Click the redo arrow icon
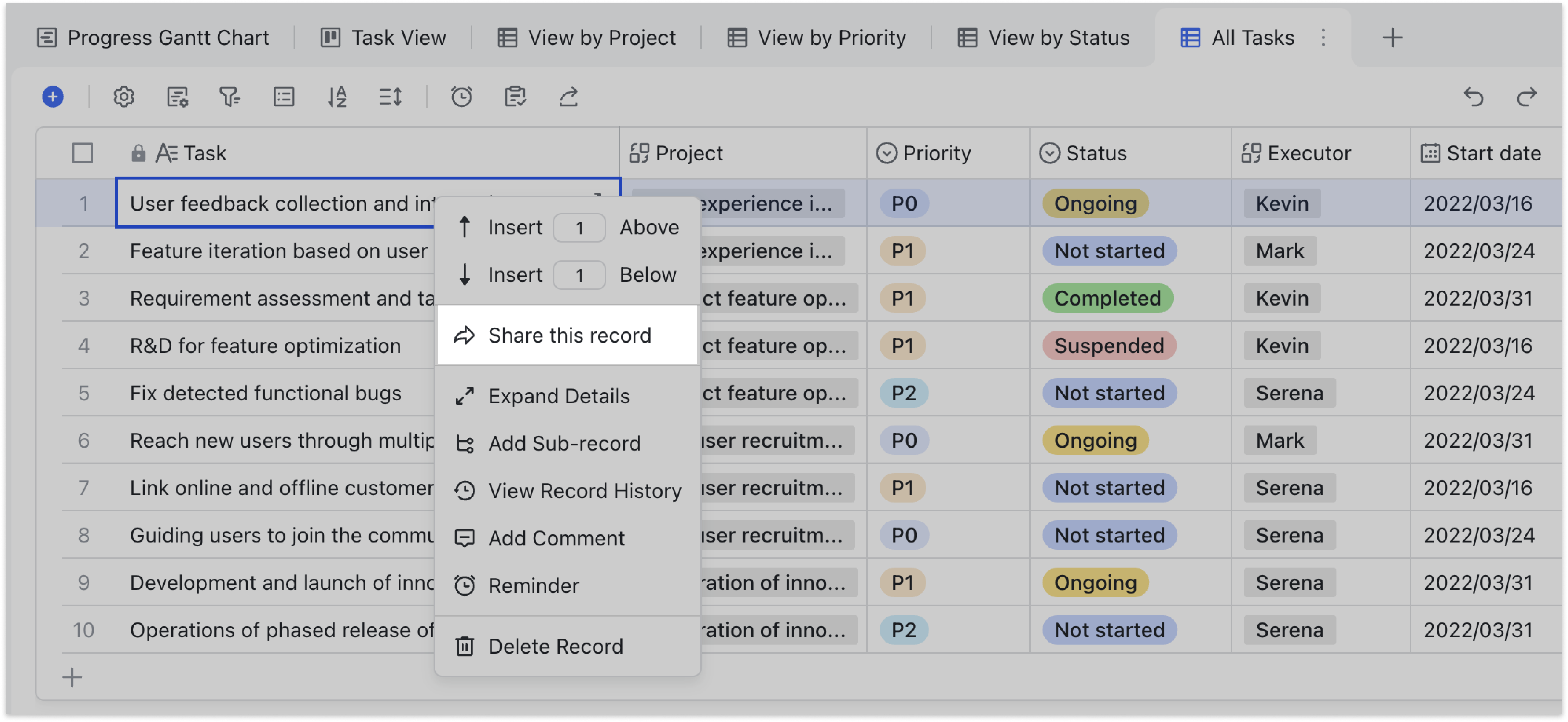 (1527, 97)
